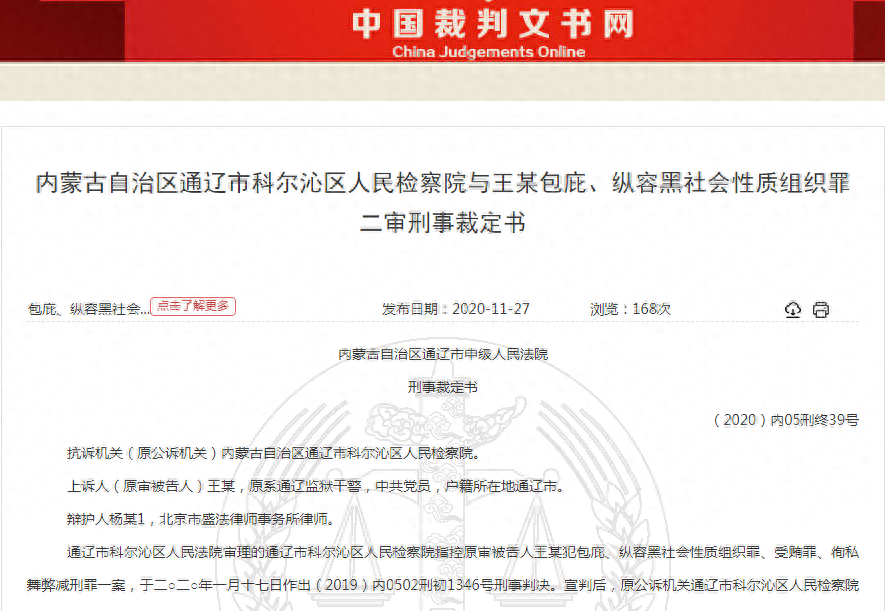Click the download document icon

[793, 309]
